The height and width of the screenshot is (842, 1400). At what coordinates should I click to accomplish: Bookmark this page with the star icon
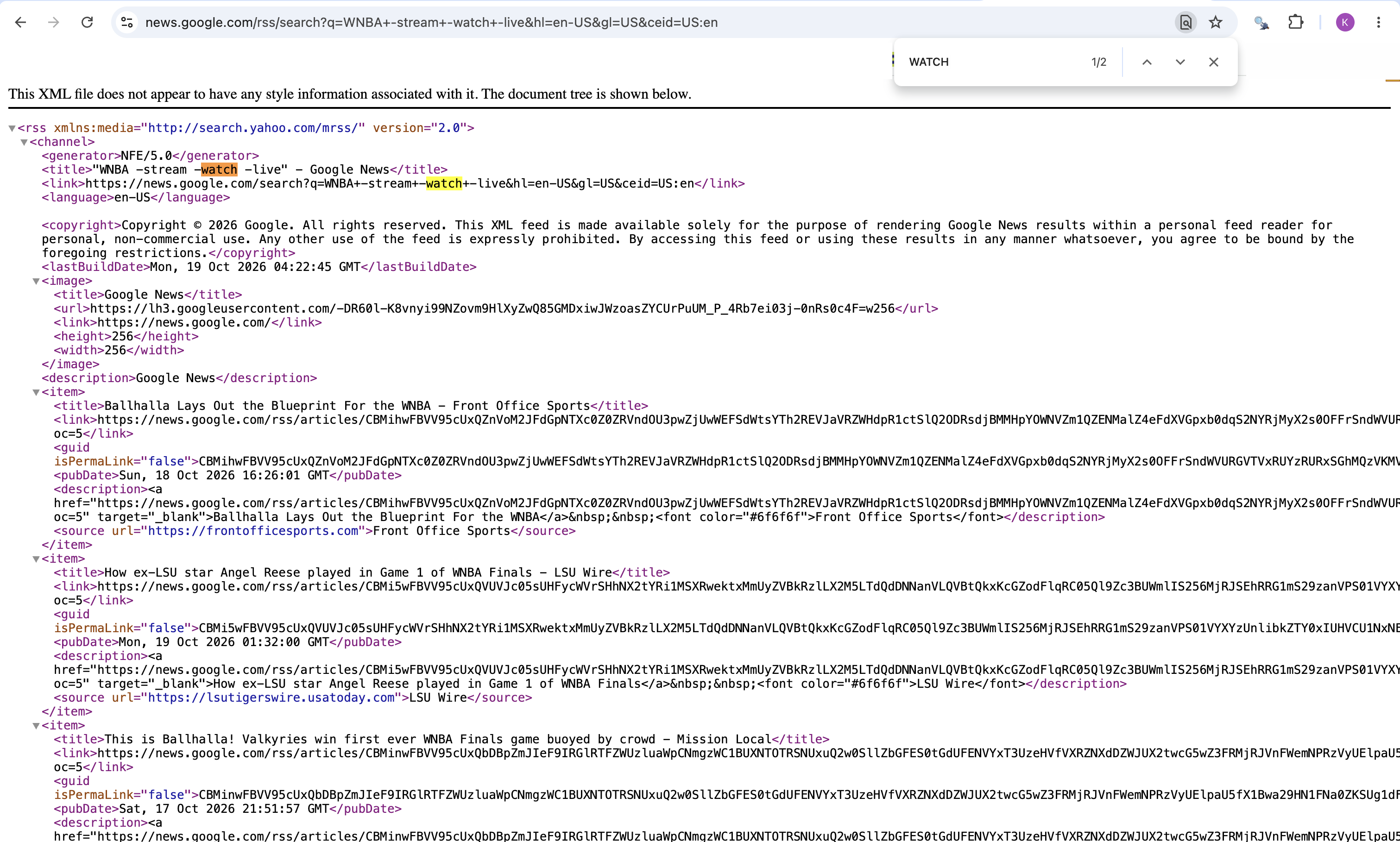coord(1216,22)
